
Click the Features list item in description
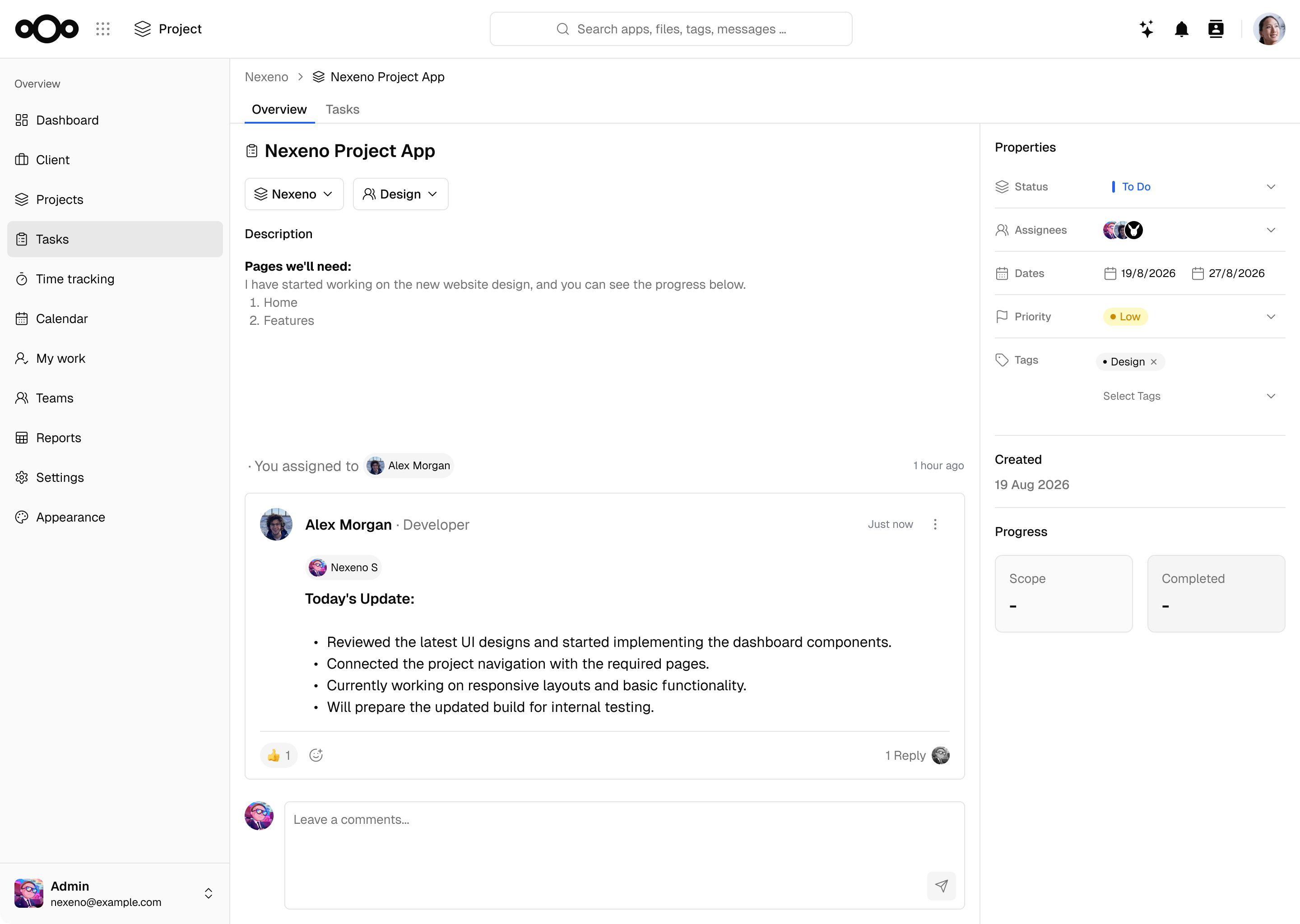click(x=288, y=320)
